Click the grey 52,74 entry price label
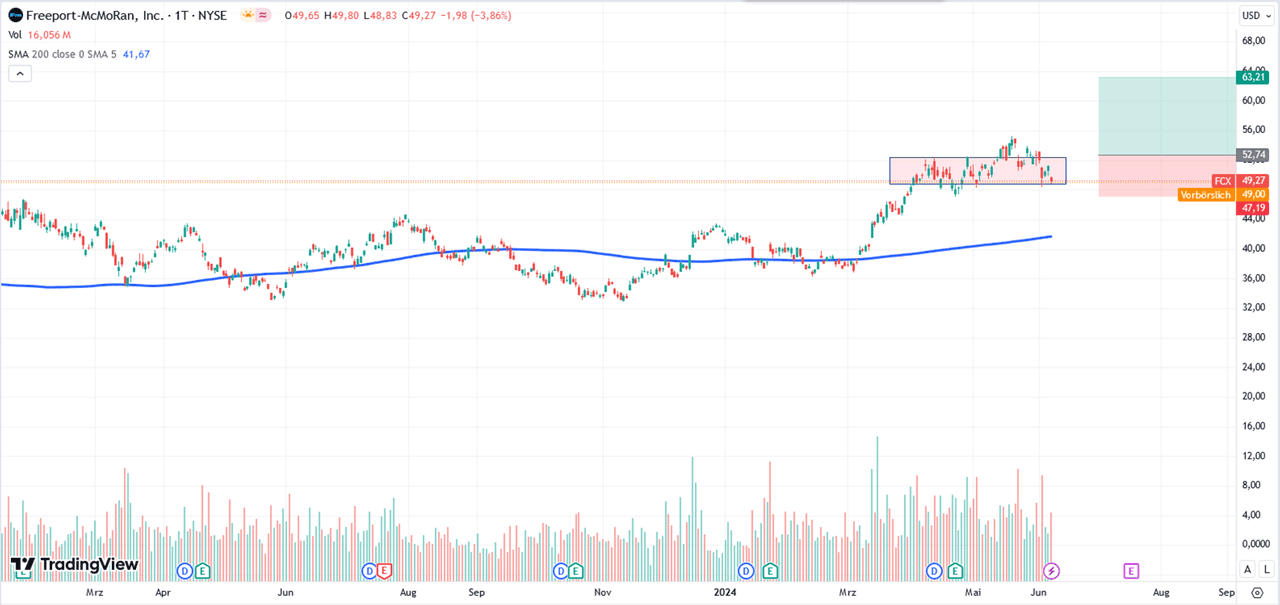The height and width of the screenshot is (605, 1280). coord(1253,155)
